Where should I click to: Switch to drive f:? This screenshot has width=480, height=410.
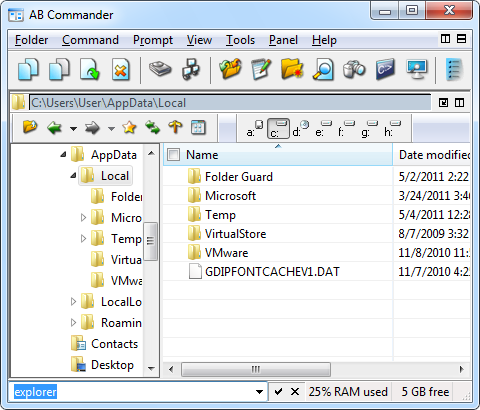click(x=346, y=129)
